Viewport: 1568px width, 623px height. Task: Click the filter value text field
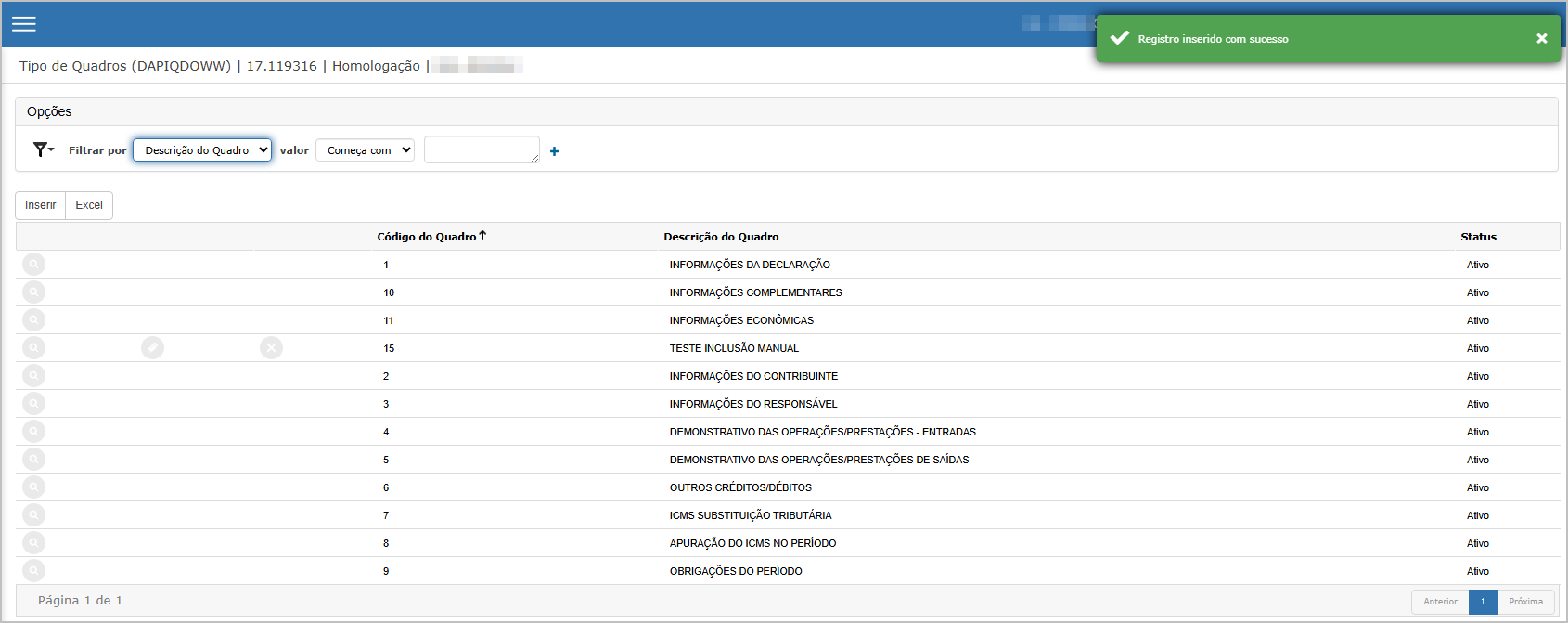click(x=481, y=149)
